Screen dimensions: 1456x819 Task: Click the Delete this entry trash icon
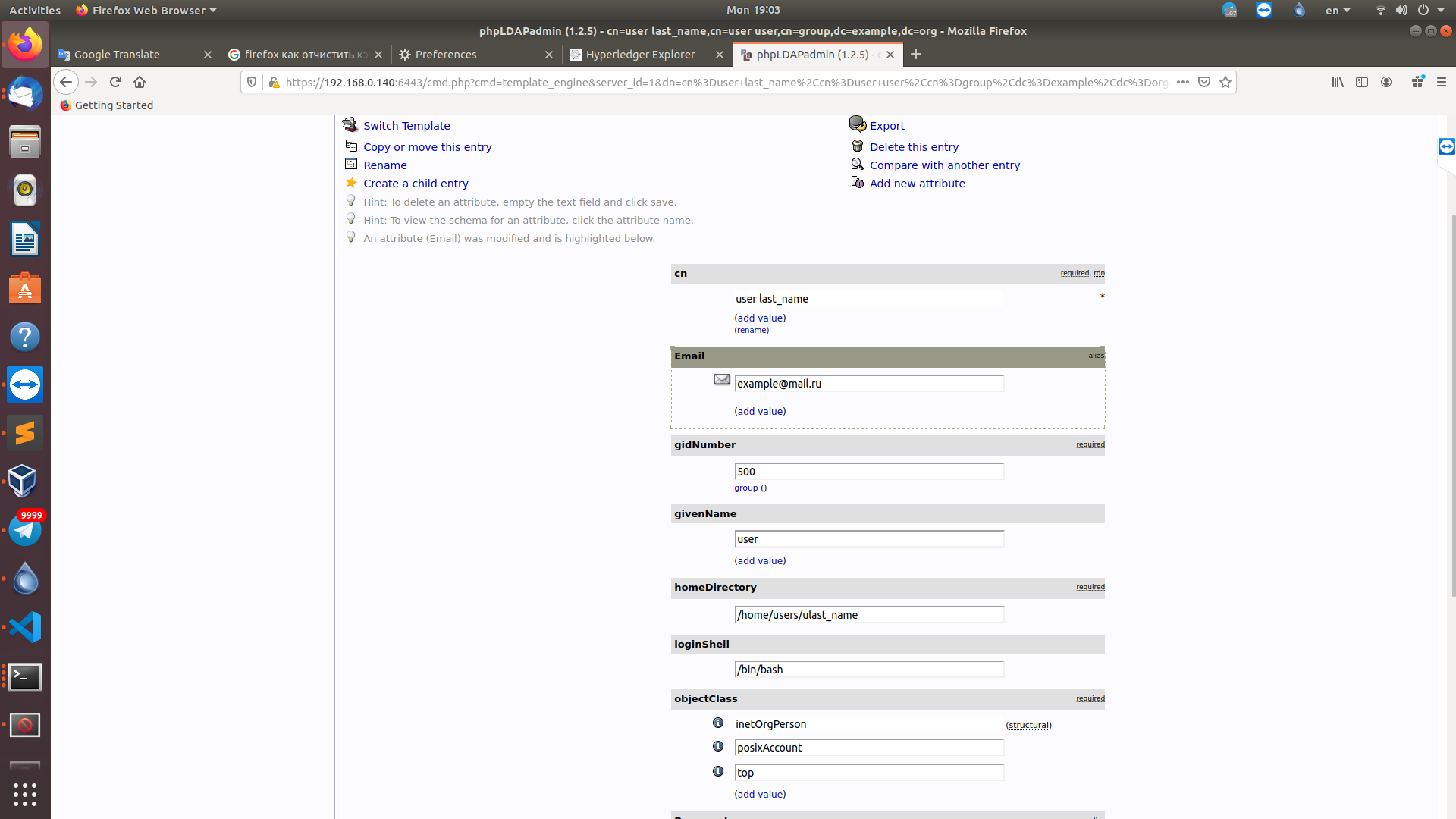tap(858, 146)
